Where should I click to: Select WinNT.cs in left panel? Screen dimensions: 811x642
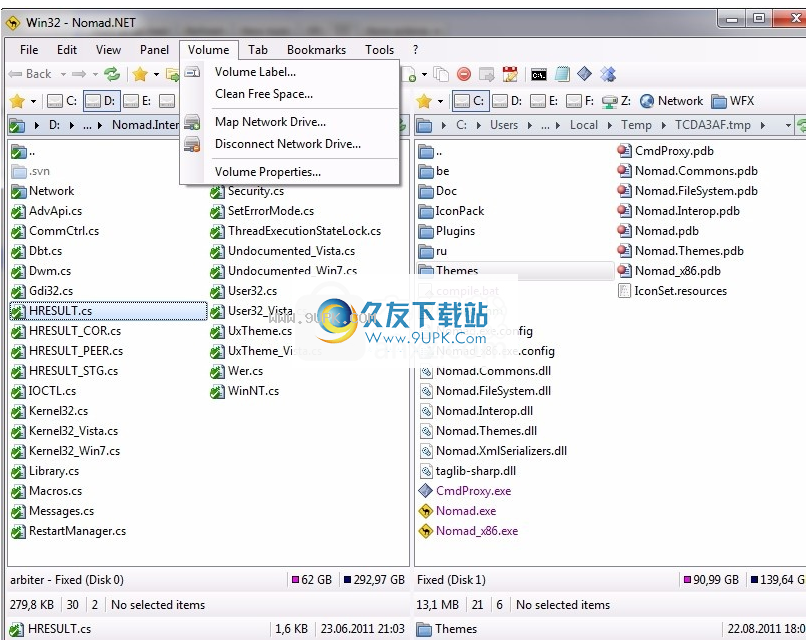click(x=245, y=391)
